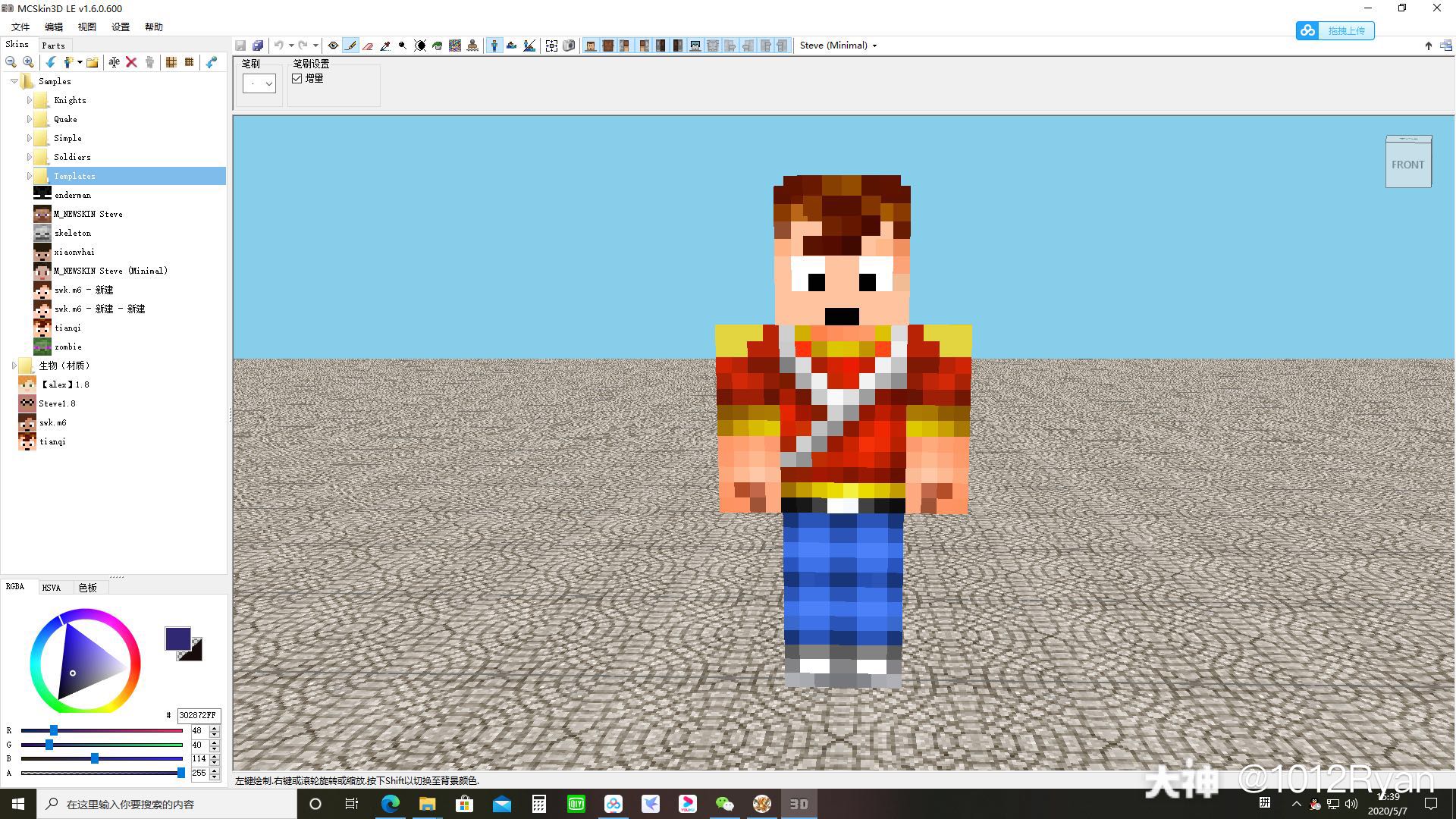Click the foreground color swatch
This screenshot has width=1456, height=819.
click(177, 639)
